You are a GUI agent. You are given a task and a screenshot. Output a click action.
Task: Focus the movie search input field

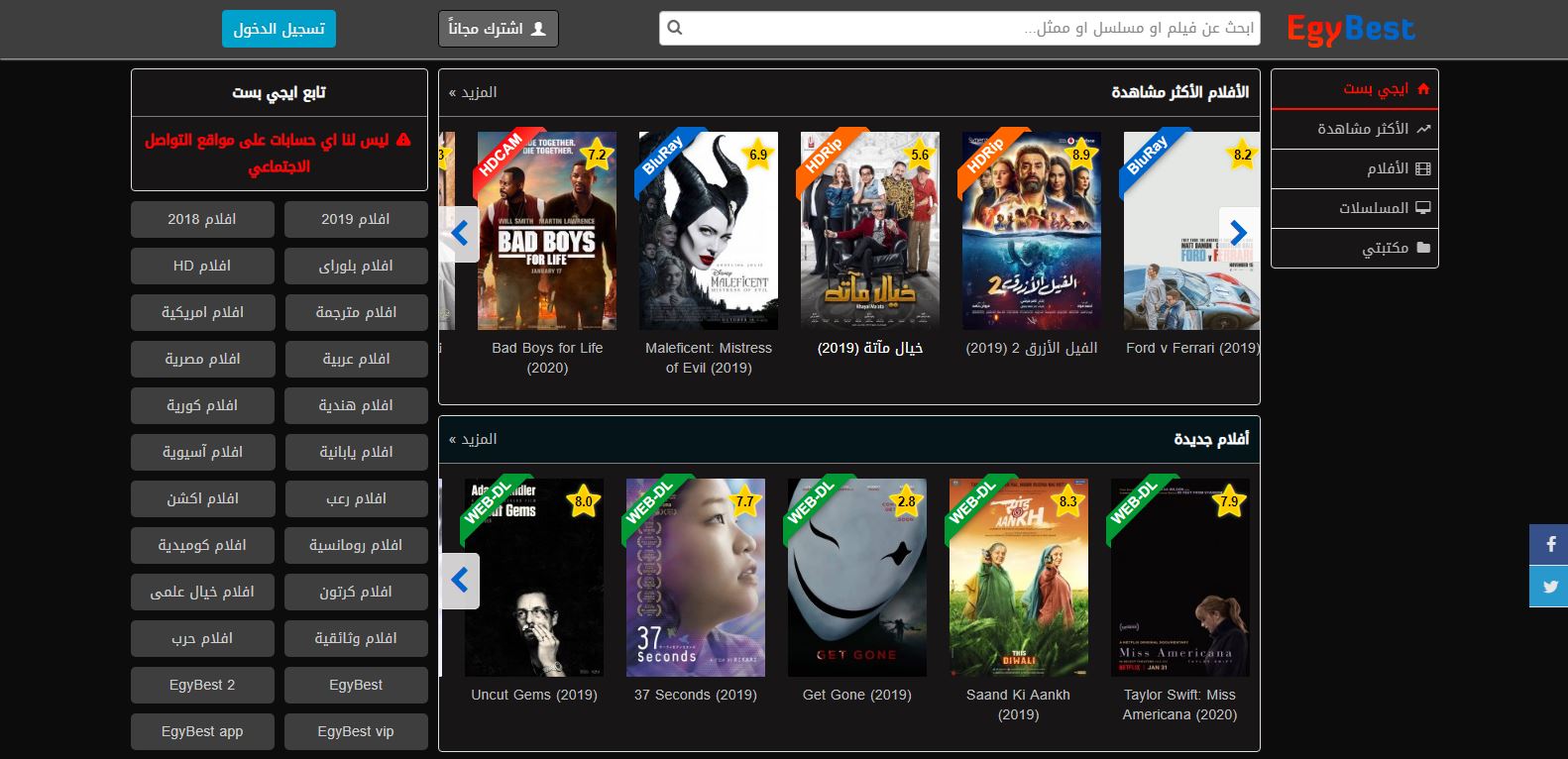[x=959, y=28]
